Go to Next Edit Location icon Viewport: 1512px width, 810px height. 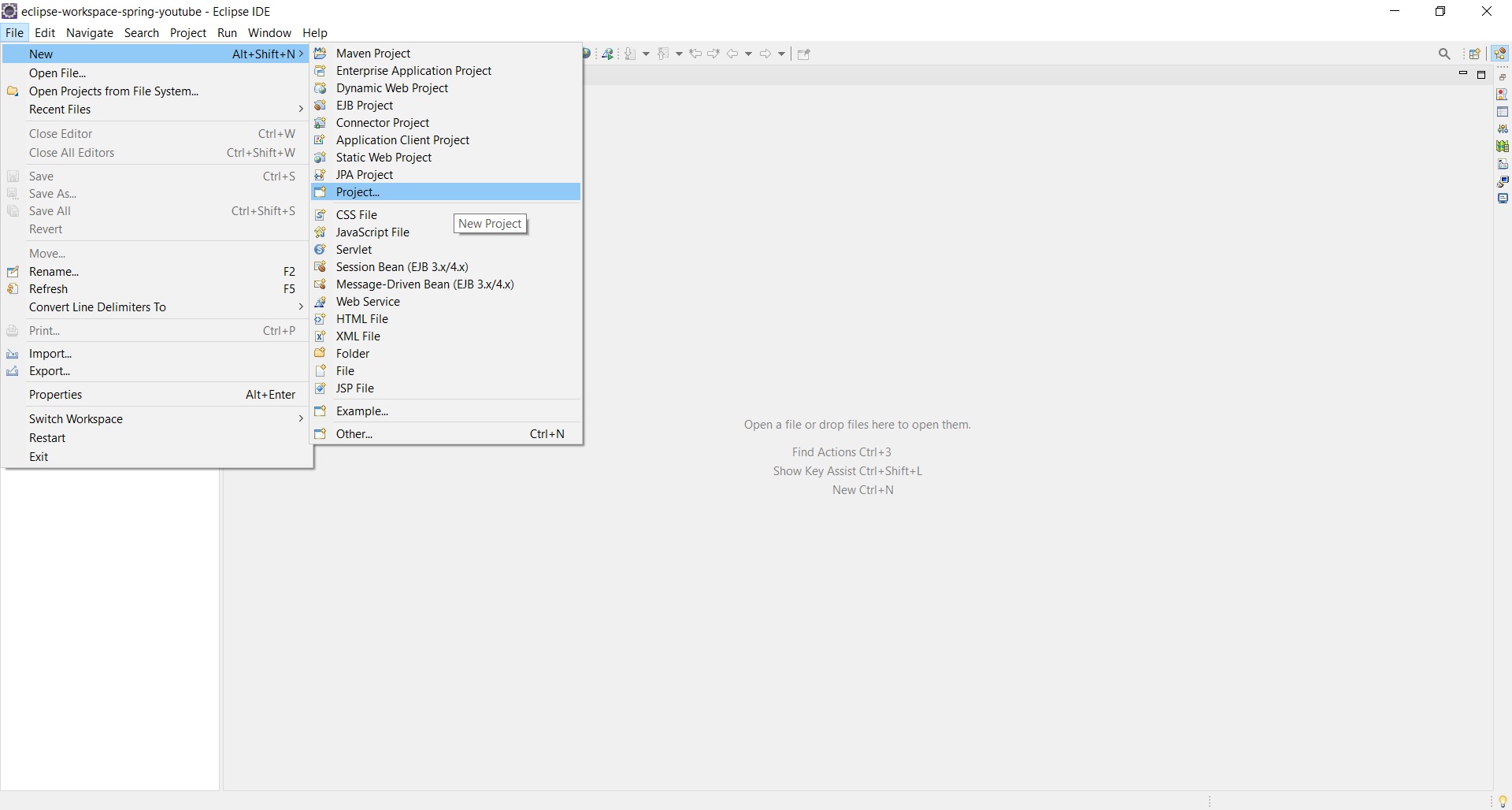pyautogui.click(x=713, y=54)
